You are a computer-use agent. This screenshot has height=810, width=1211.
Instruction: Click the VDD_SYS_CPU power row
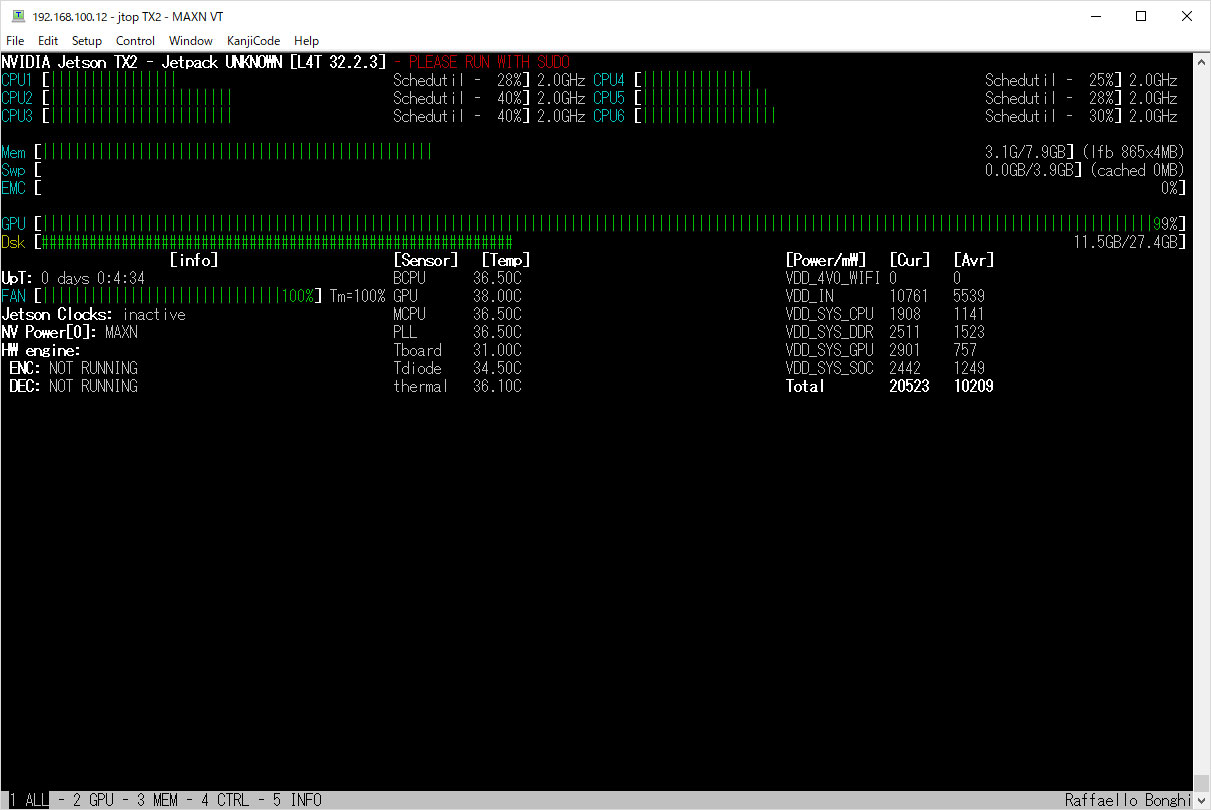(885, 314)
